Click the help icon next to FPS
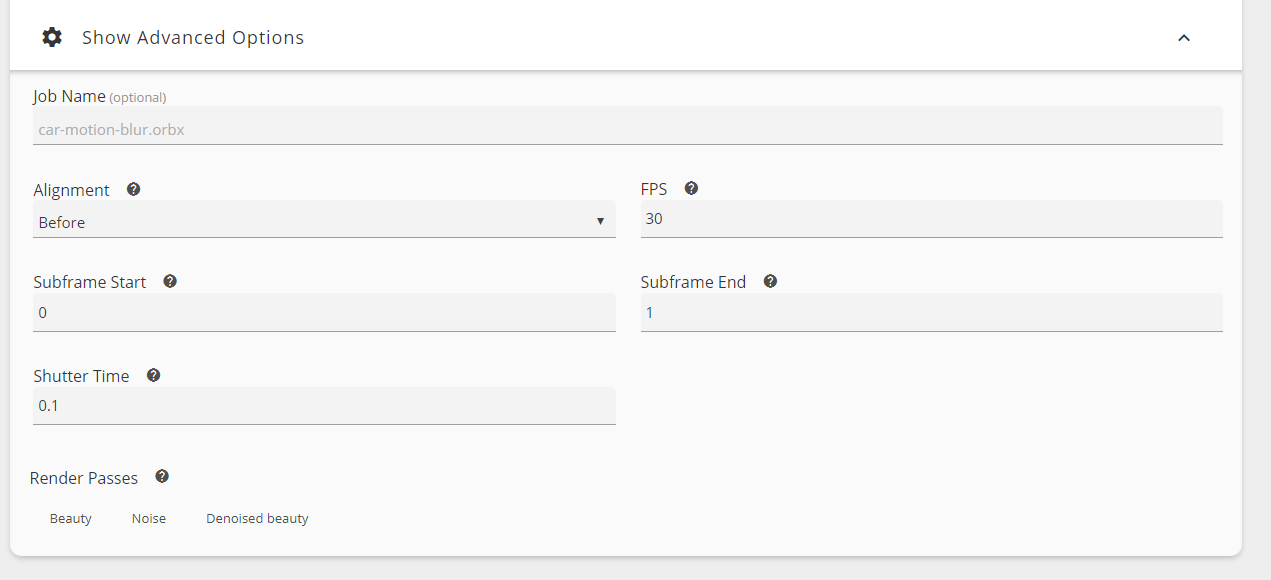Viewport: 1271px width, 580px height. click(x=691, y=188)
